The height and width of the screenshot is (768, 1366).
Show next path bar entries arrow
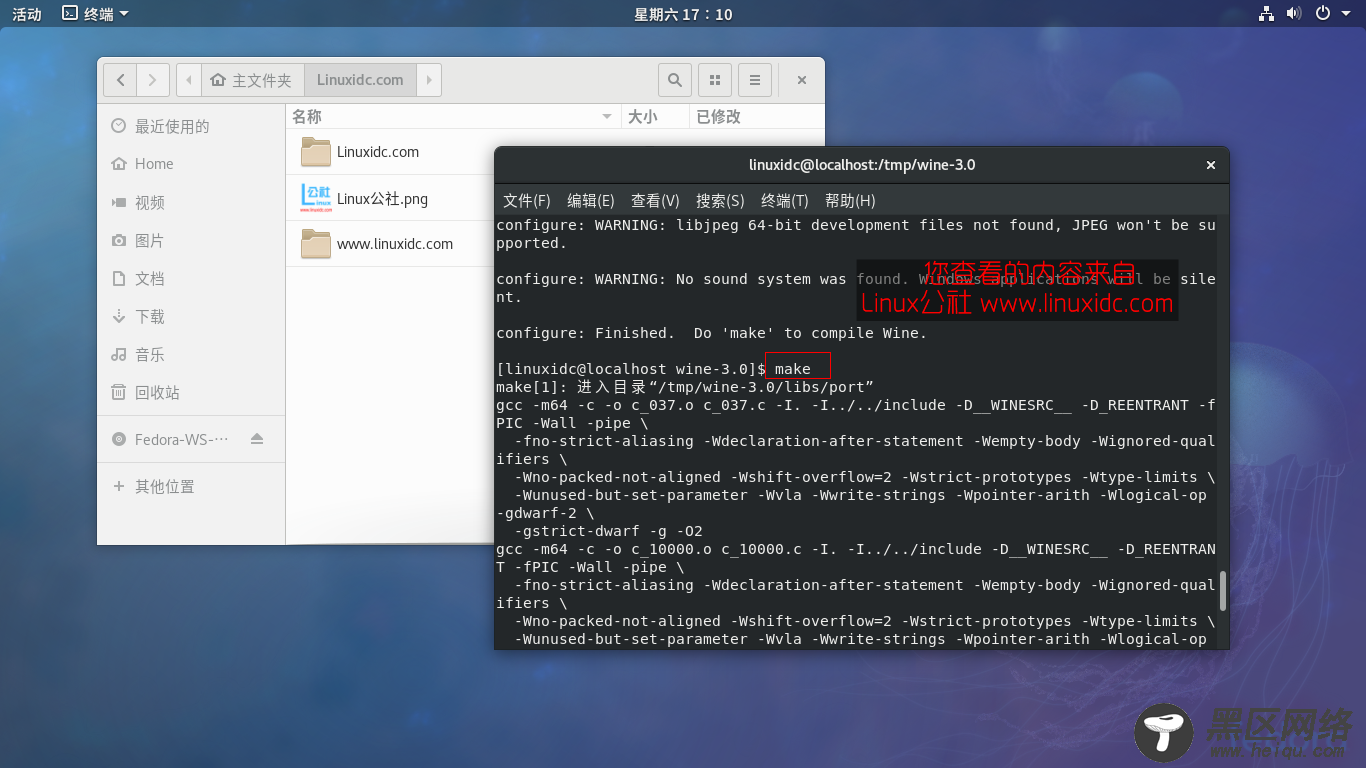click(429, 80)
